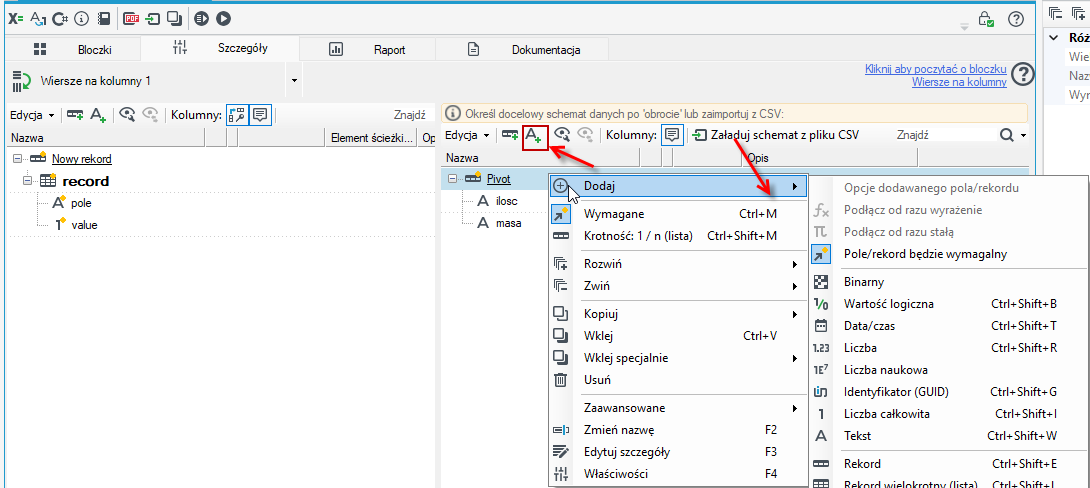The image size is (1090, 488).
Task: Toggle Pole/rekord będzie wymagalny option
Action: point(950,254)
